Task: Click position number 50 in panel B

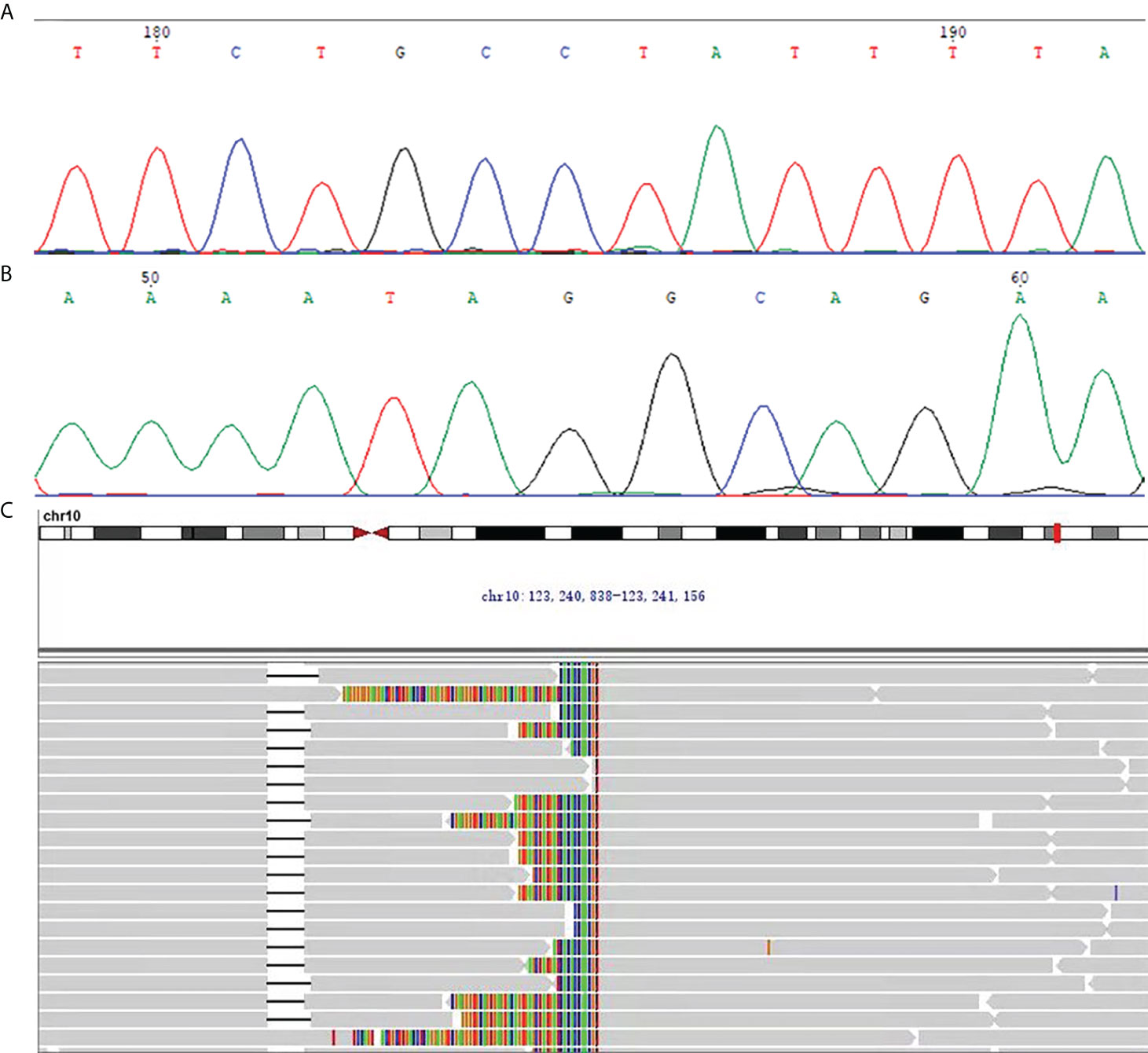Action: (x=150, y=278)
